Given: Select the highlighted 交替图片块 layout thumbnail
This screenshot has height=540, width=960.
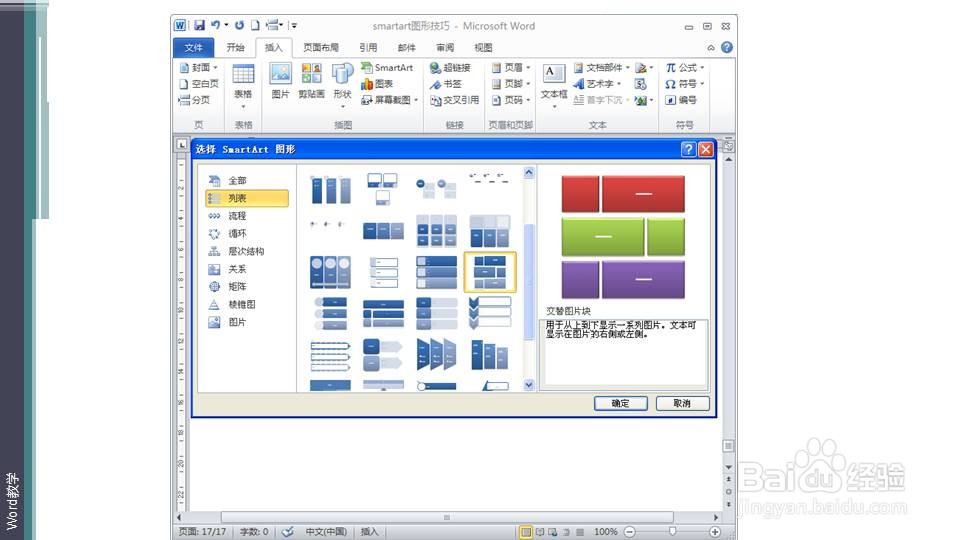Looking at the screenshot, I should (x=490, y=272).
